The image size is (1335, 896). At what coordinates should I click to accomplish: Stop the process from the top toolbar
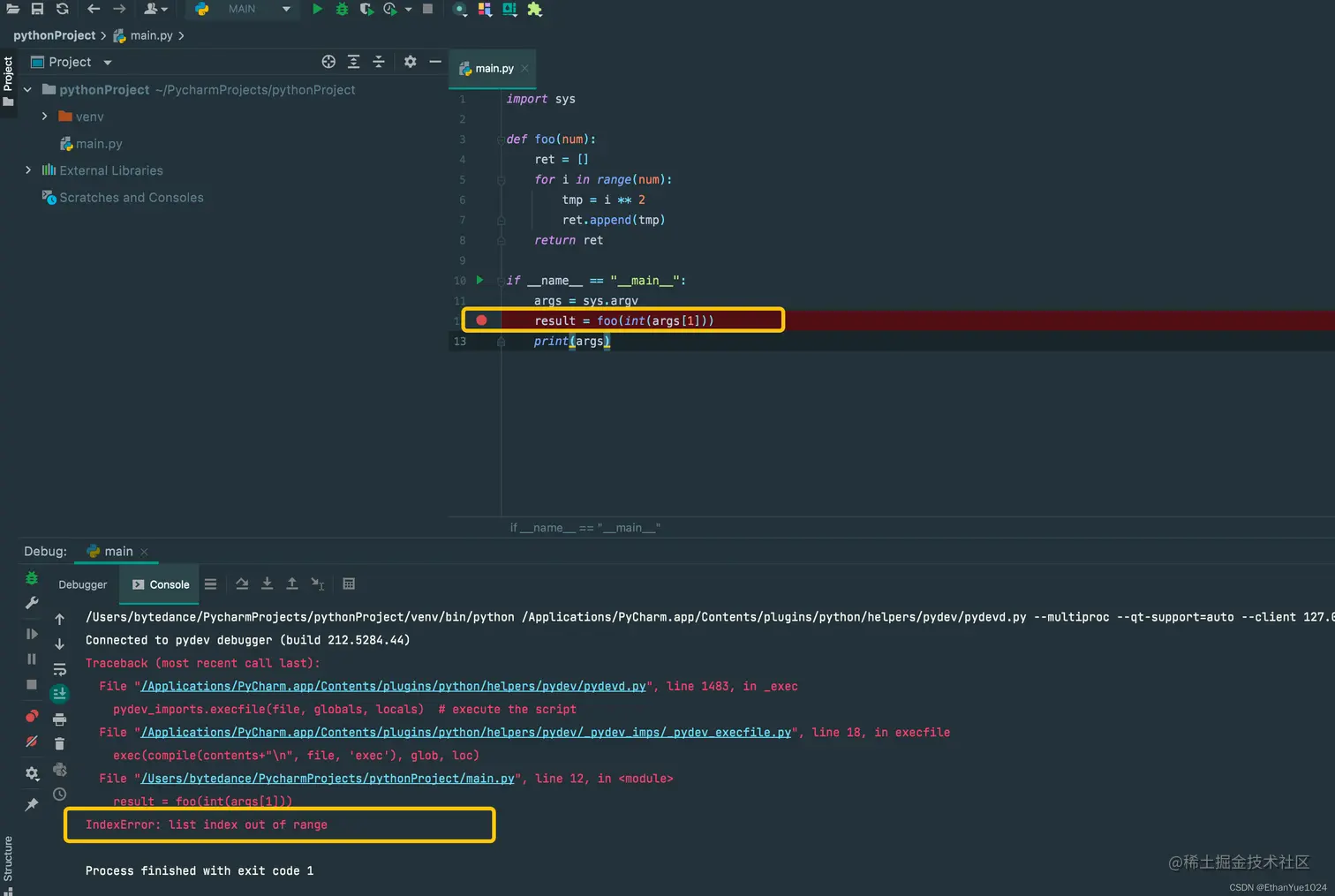427,9
